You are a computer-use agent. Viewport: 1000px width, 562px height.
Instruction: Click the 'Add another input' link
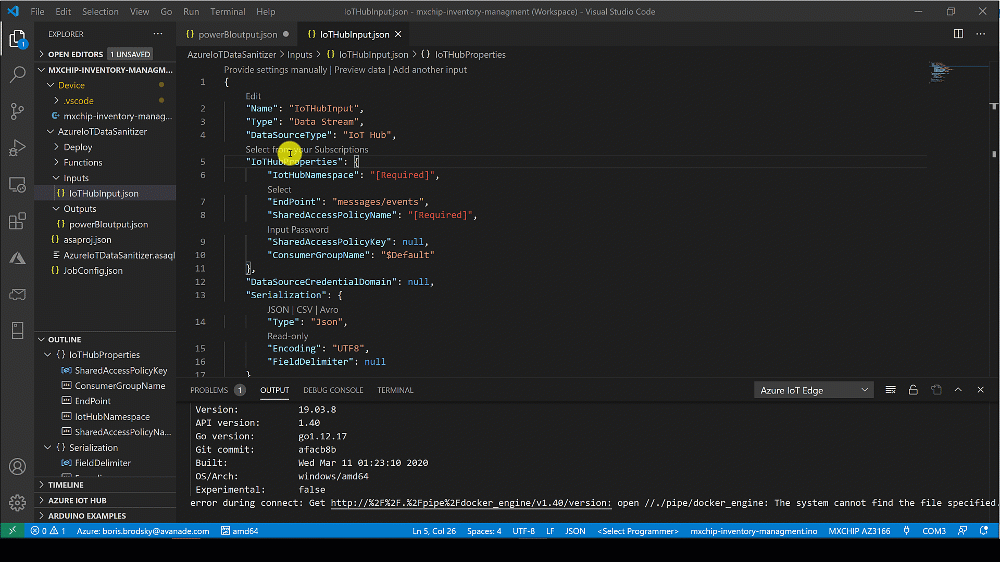point(430,70)
